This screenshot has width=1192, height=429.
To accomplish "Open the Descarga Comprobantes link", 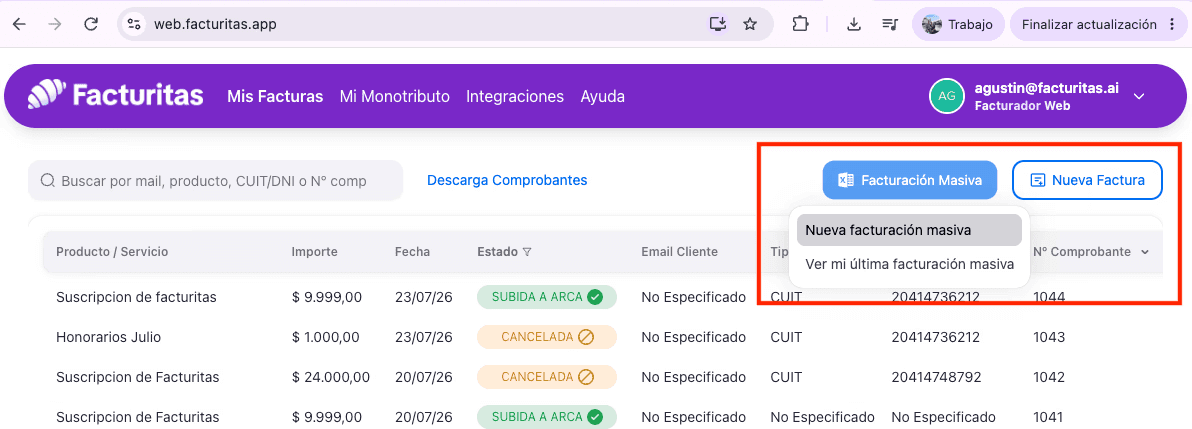I will coord(507,180).
